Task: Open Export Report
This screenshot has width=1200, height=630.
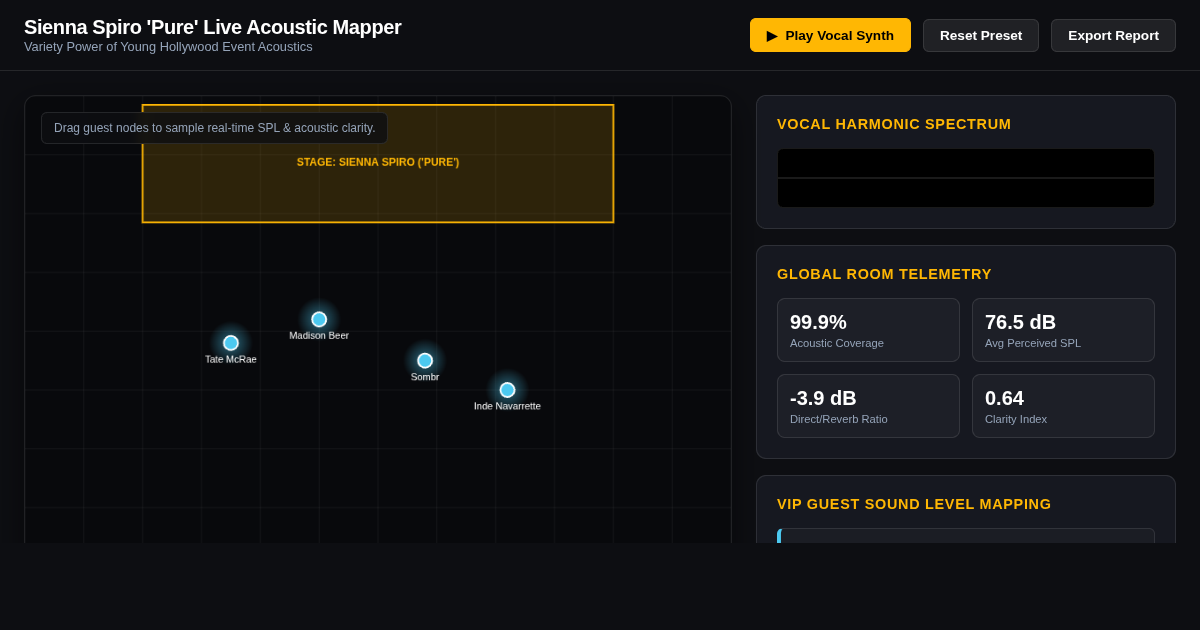Action: [1113, 35]
